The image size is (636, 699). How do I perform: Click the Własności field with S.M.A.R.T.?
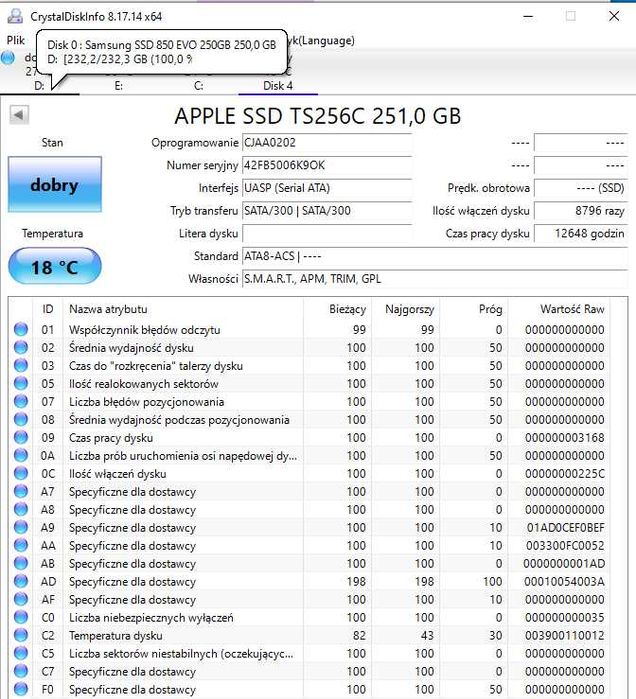pyautogui.click(x=435, y=279)
